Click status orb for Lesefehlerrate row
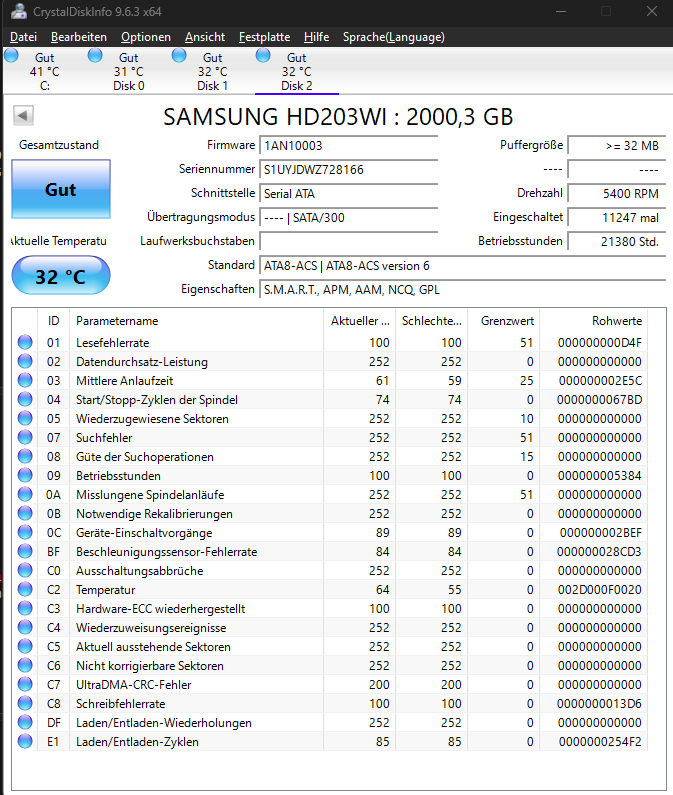This screenshot has height=795, width=673. click(25, 342)
